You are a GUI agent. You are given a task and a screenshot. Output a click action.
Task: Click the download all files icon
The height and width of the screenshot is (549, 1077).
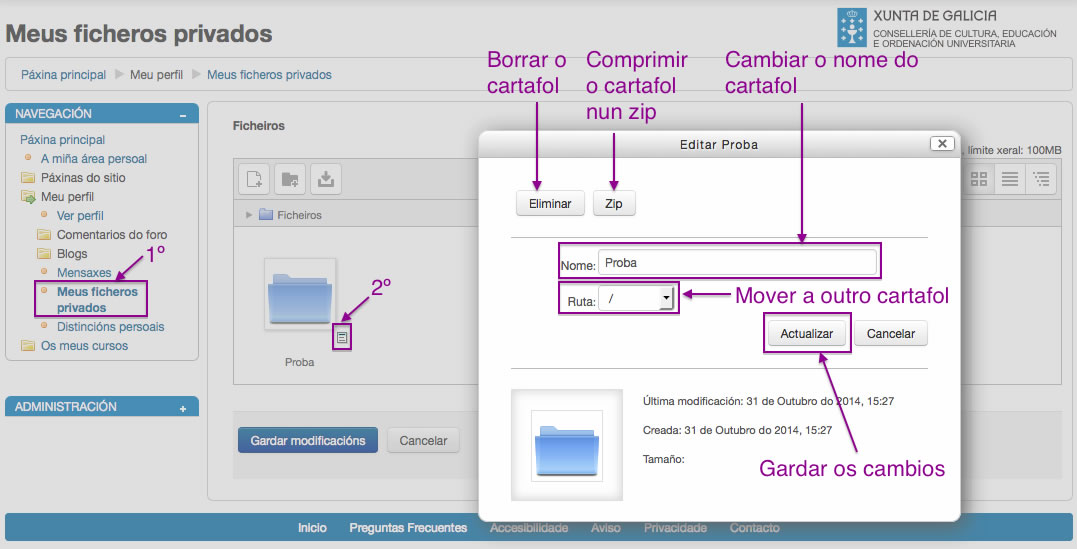point(326,179)
